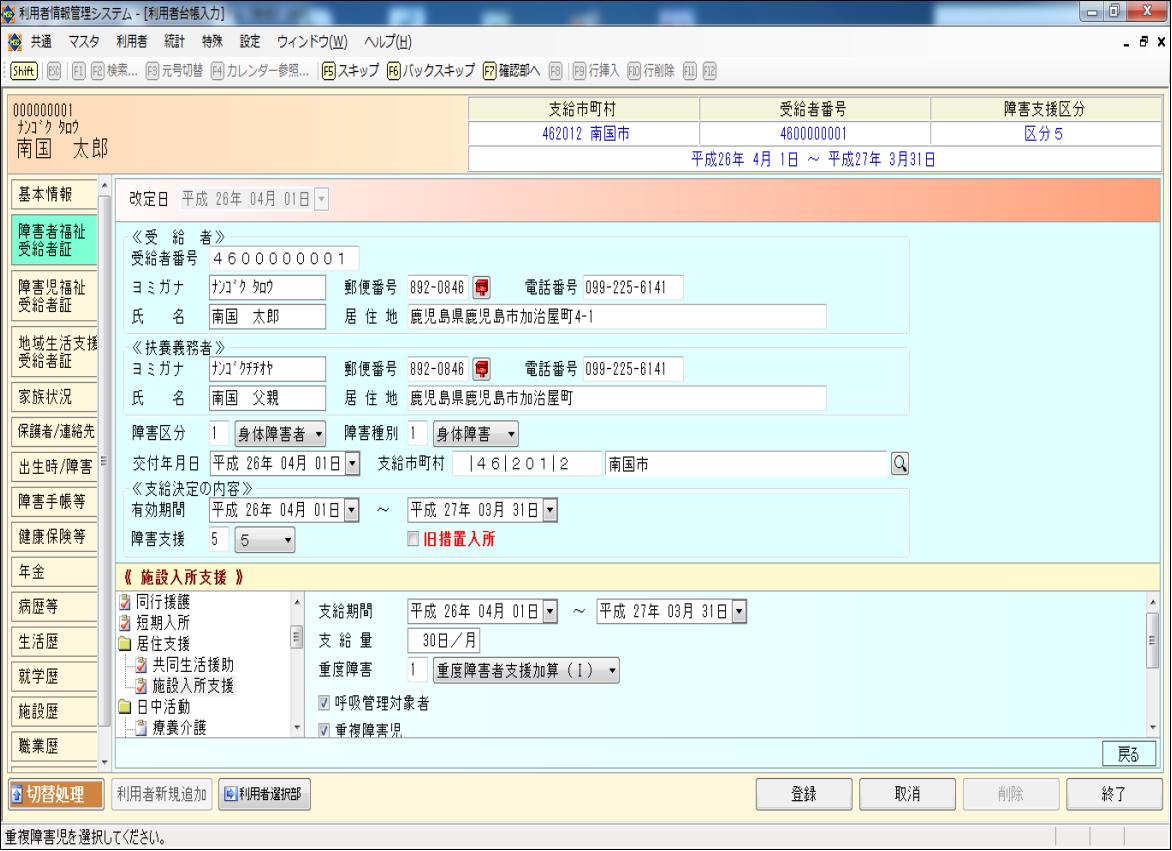1172x851 pixels.
Task: Click the postal code lookup icon for 受給者
Action: (482, 288)
